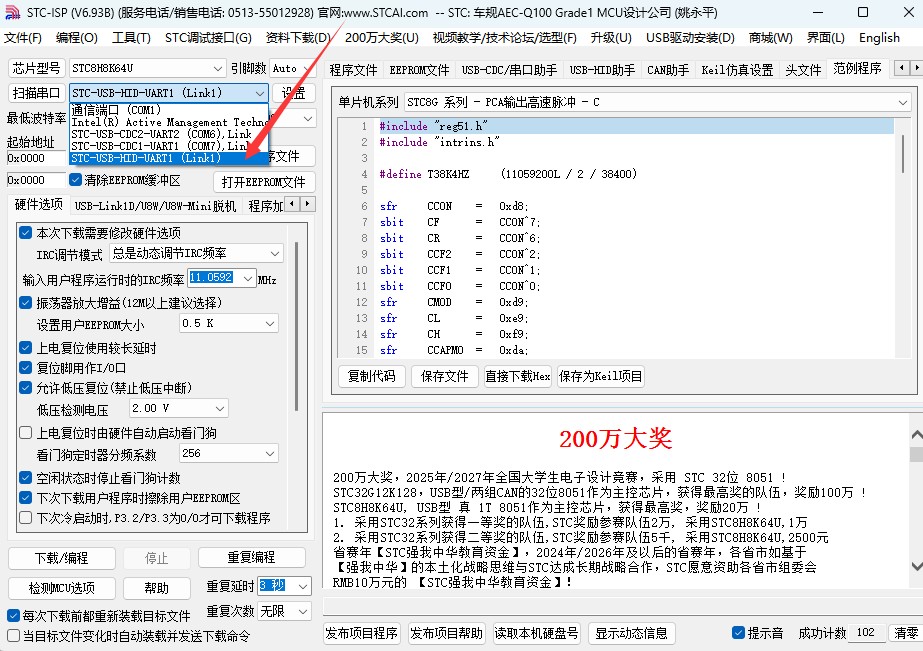Enable 下次冷启动时 P3.2/P3.3 checkbox
Image resolution: width=923 pixels, height=651 pixels.
pyautogui.click(x=25, y=518)
